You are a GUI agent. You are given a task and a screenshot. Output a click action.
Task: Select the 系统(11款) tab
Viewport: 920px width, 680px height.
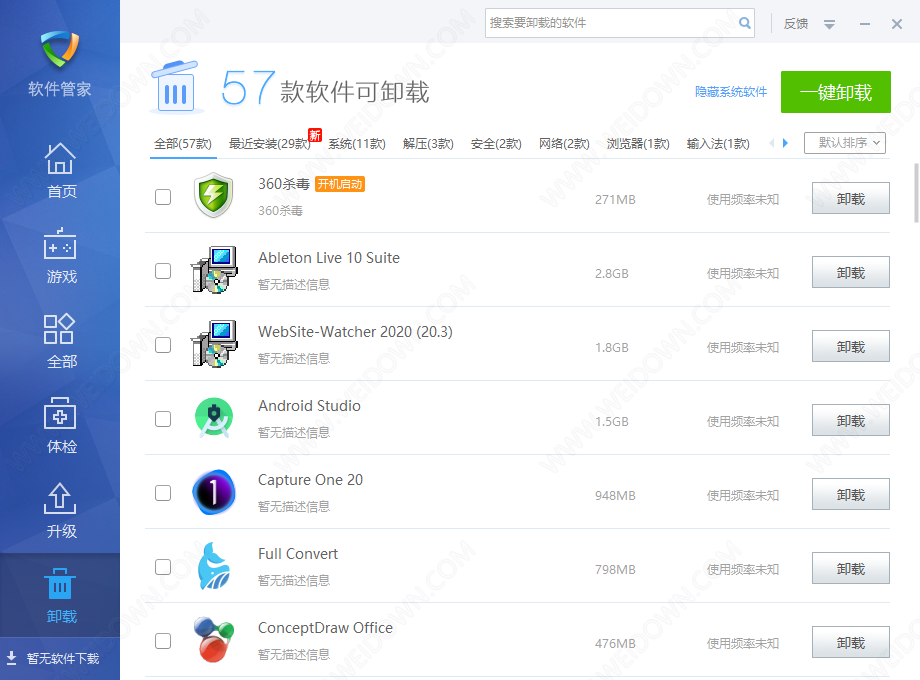357,144
